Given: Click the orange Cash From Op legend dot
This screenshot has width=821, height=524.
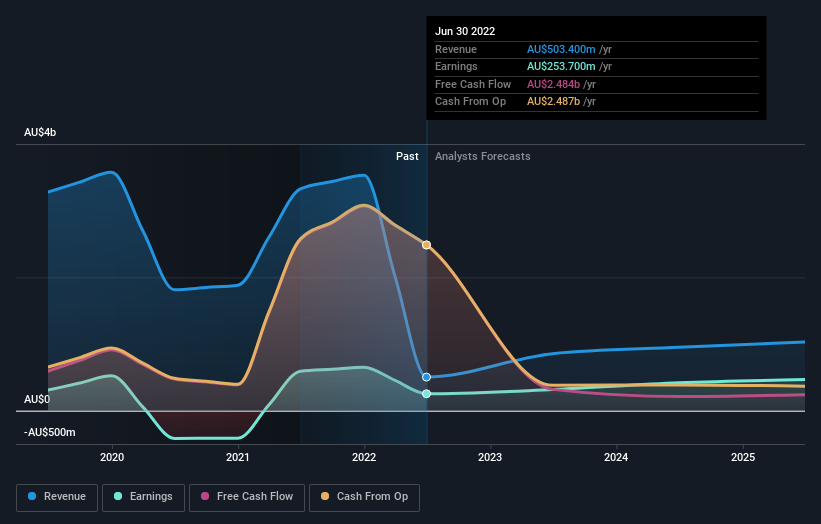Looking at the screenshot, I should tap(325, 496).
